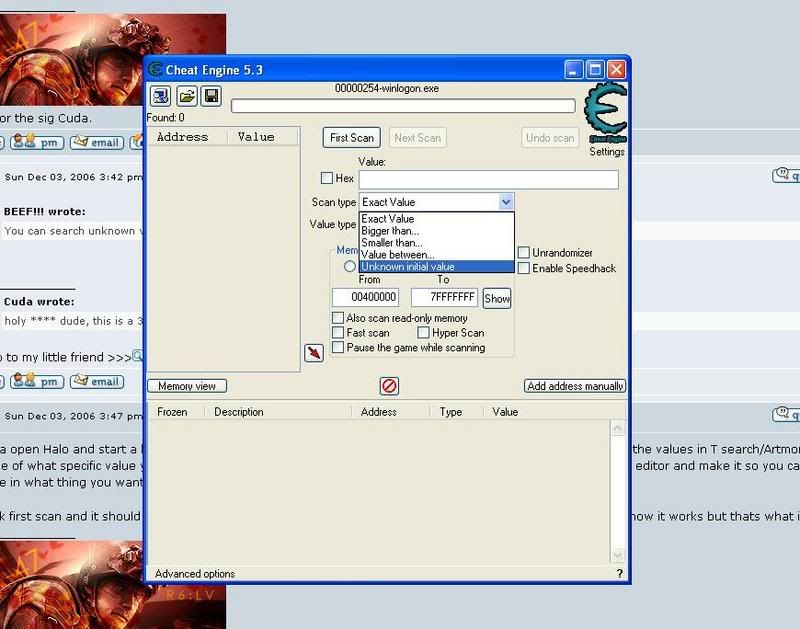Click the Value input field
Screen dimensions: 800x629
489,179
